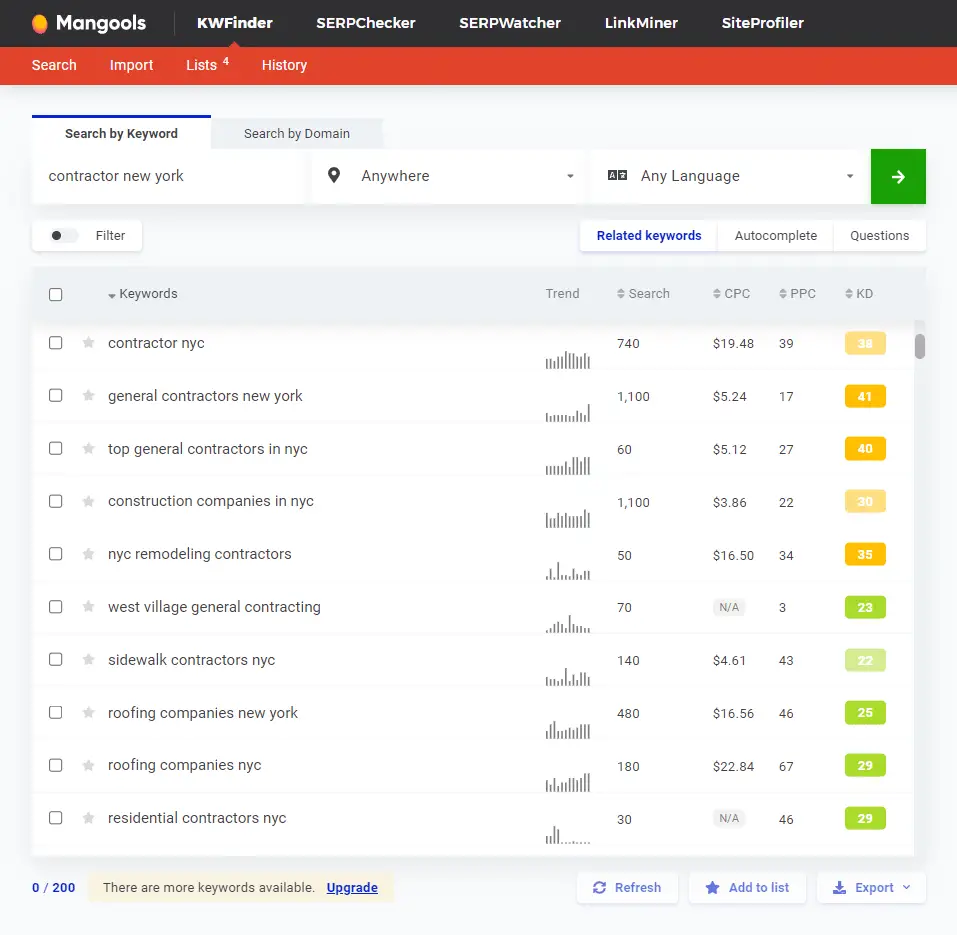Check 'residential contractors nyc' checkbox
Image resolution: width=957 pixels, height=935 pixels.
pyautogui.click(x=56, y=817)
